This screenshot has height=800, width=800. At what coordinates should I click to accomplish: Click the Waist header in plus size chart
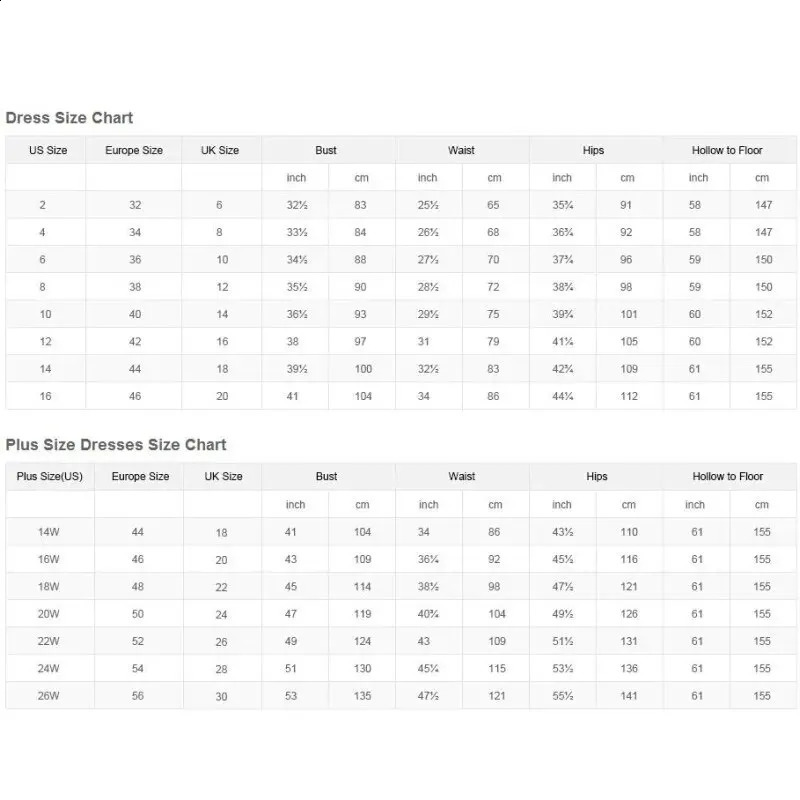462,476
